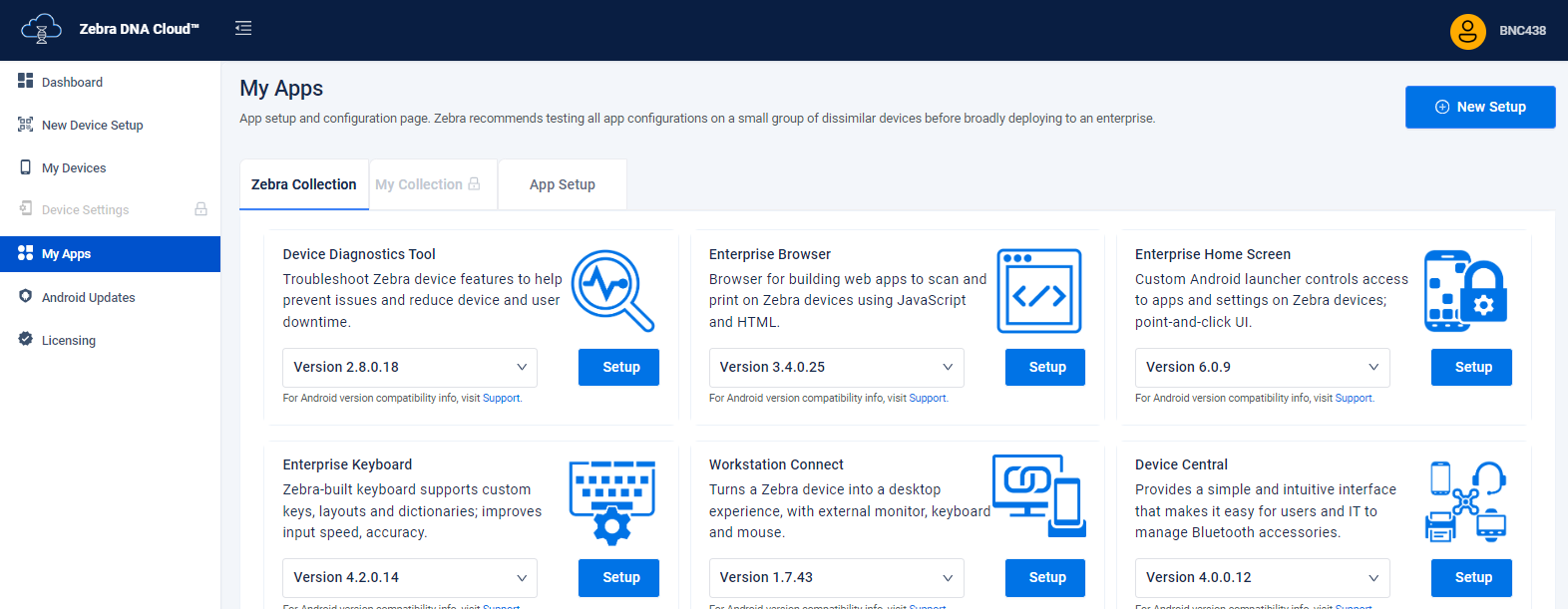The width and height of the screenshot is (1568, 609).
Task: Expand the Version 6.0.9 dropdown
Action: [x=1262, y=367]
